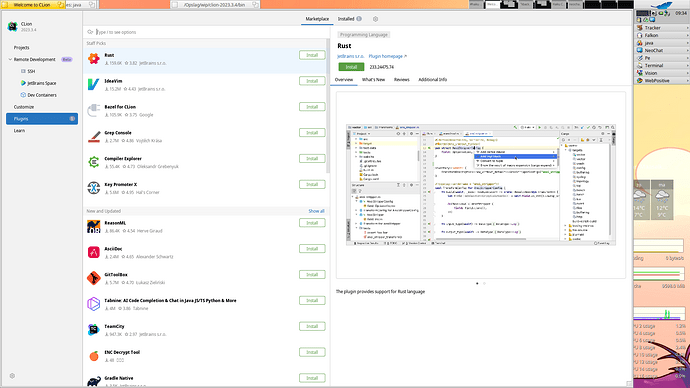Click the GitToolBox plugin icon

(93, 278)
